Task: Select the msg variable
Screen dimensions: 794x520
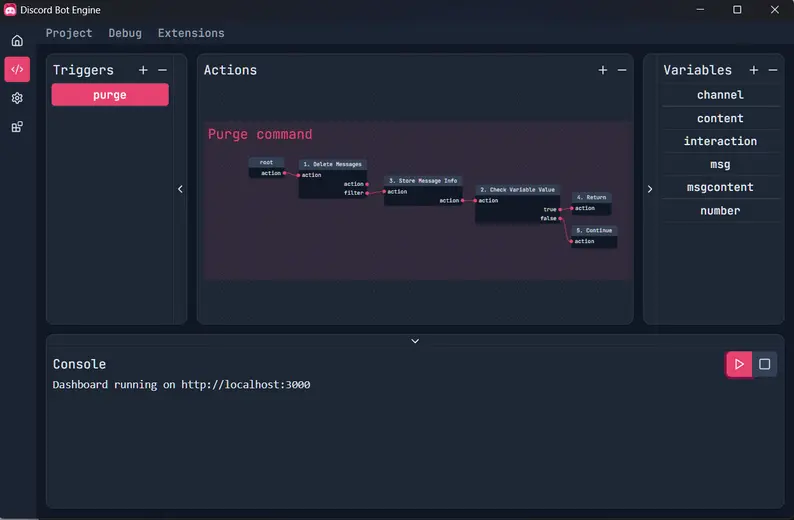Action: (x=720, y=164)
